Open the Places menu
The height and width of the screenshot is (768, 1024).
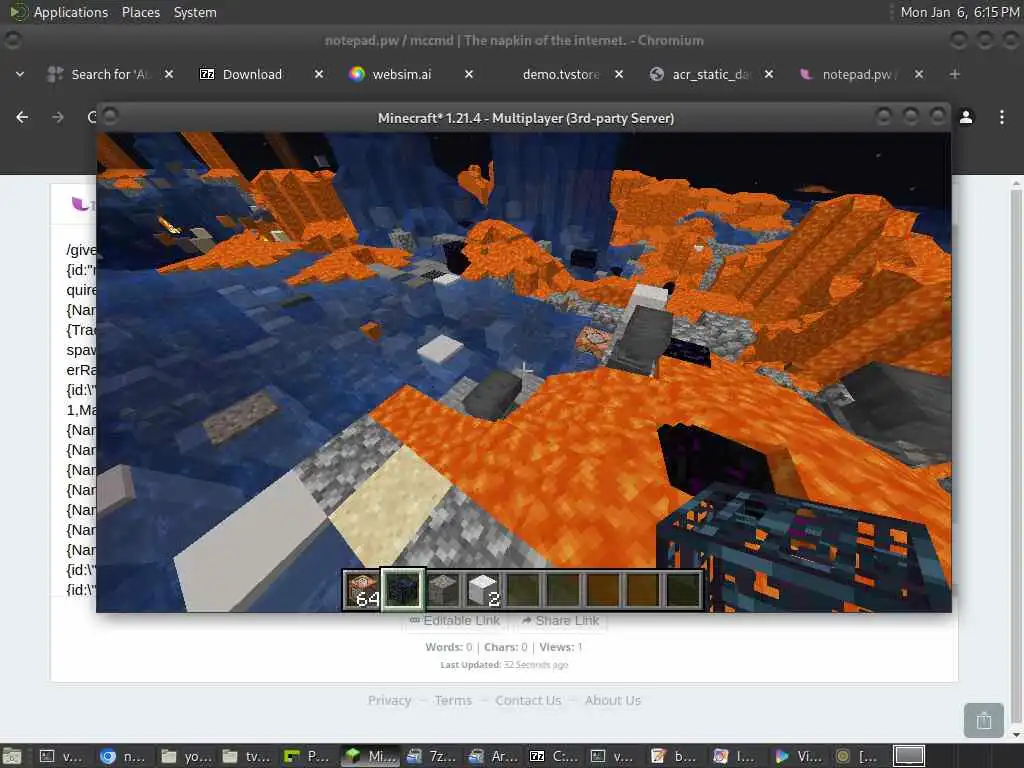point(141,12)
